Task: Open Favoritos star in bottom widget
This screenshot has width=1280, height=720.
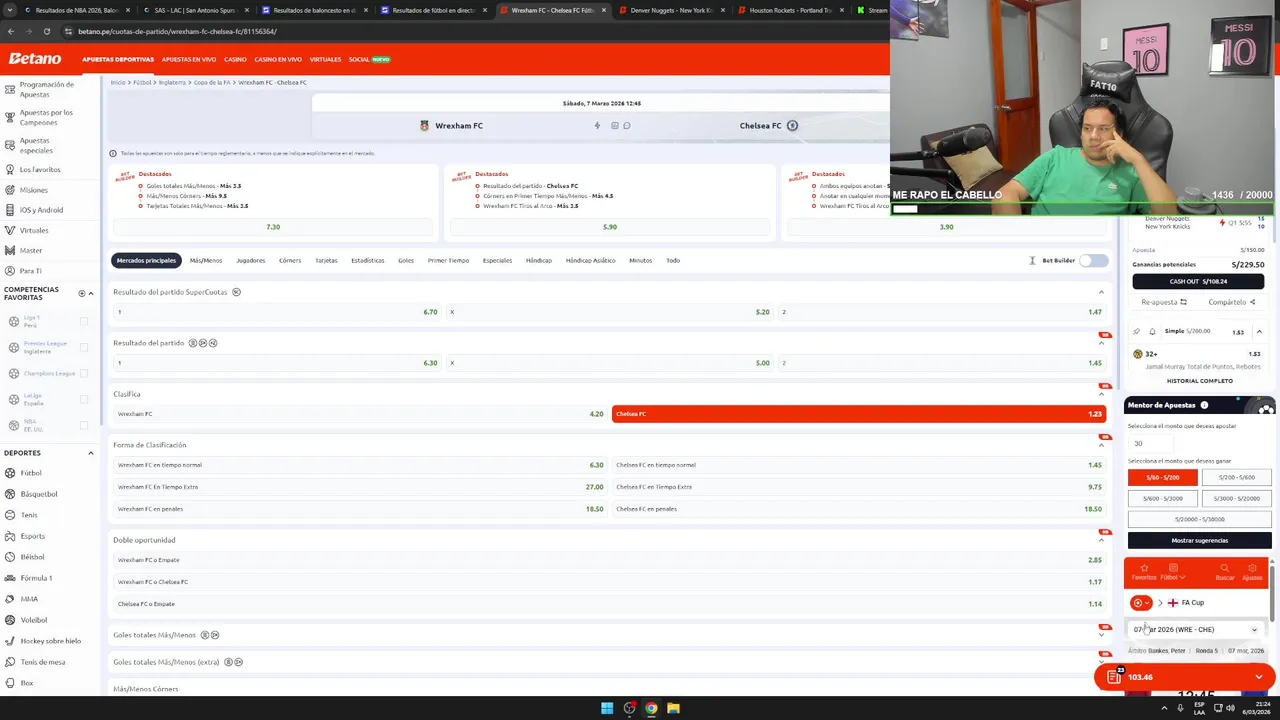Action: [1144, 572]
